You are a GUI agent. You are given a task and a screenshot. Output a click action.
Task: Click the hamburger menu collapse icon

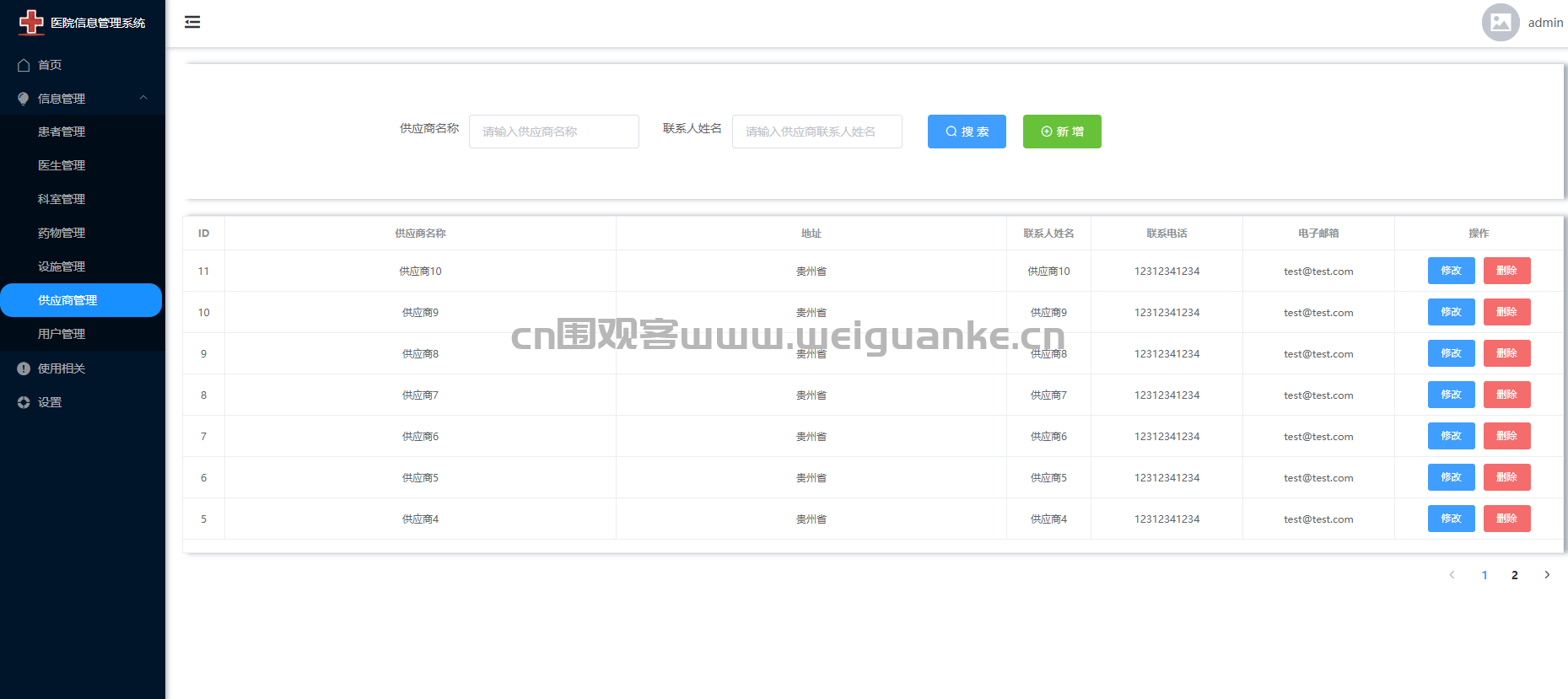tap(192, 22)
